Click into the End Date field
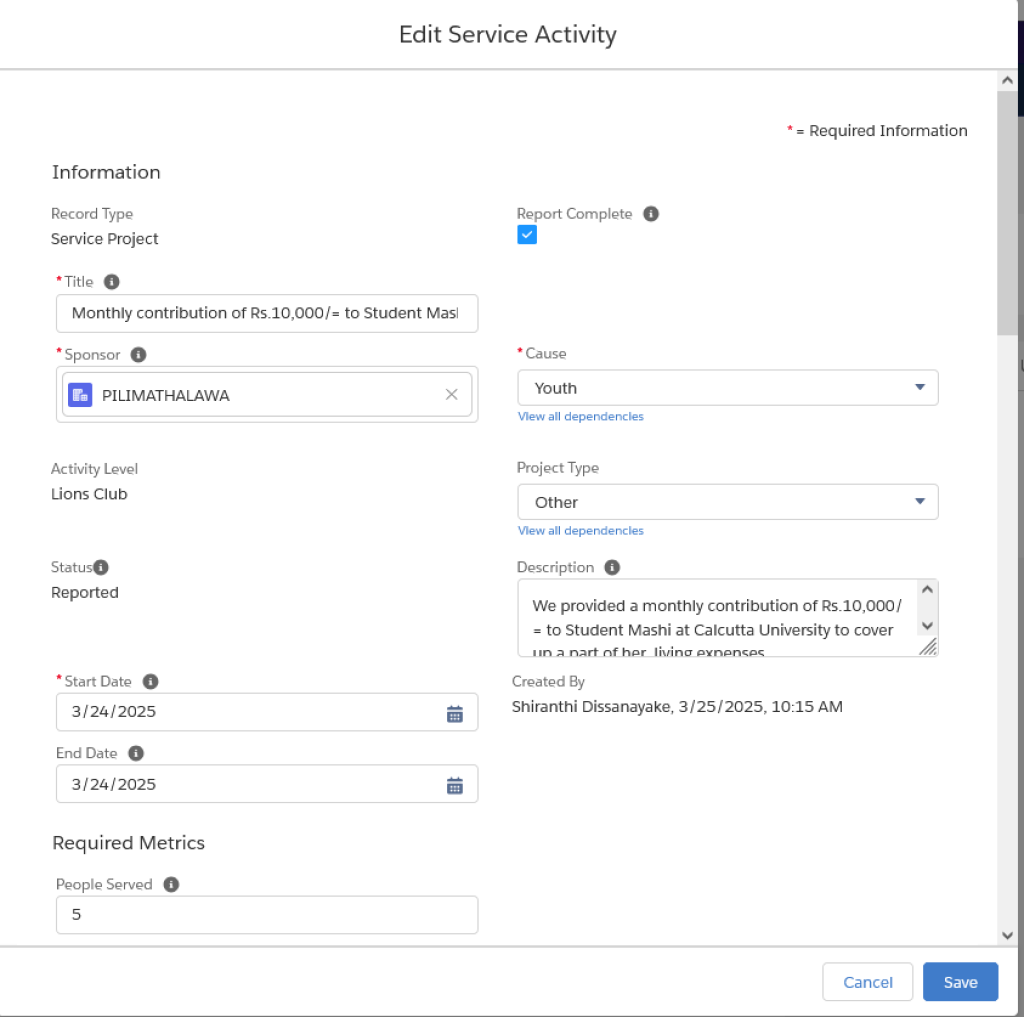The image size is (1024, 1017). [266, 784]
